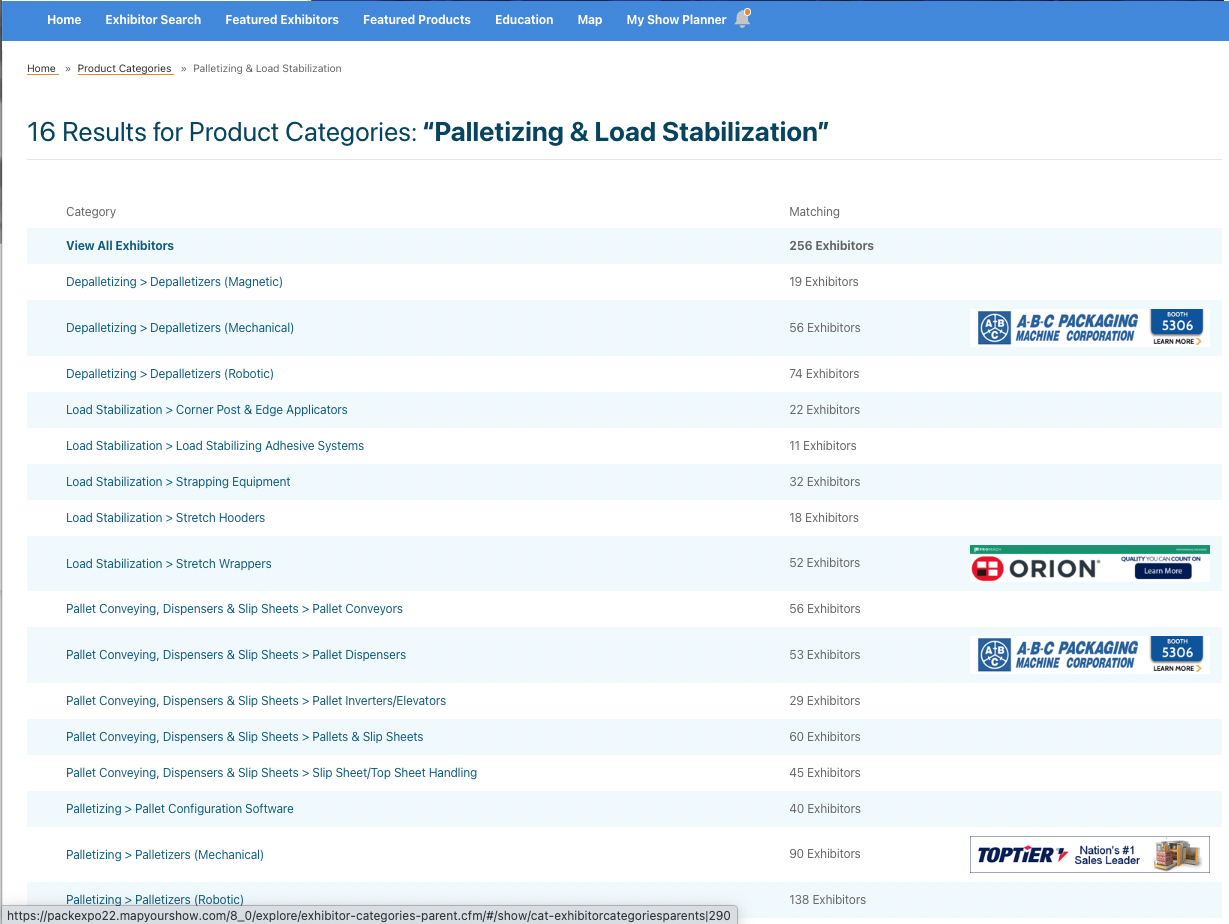
Task: Open Depalletizers (Robotic) category
Action: [x=170, y=373]
